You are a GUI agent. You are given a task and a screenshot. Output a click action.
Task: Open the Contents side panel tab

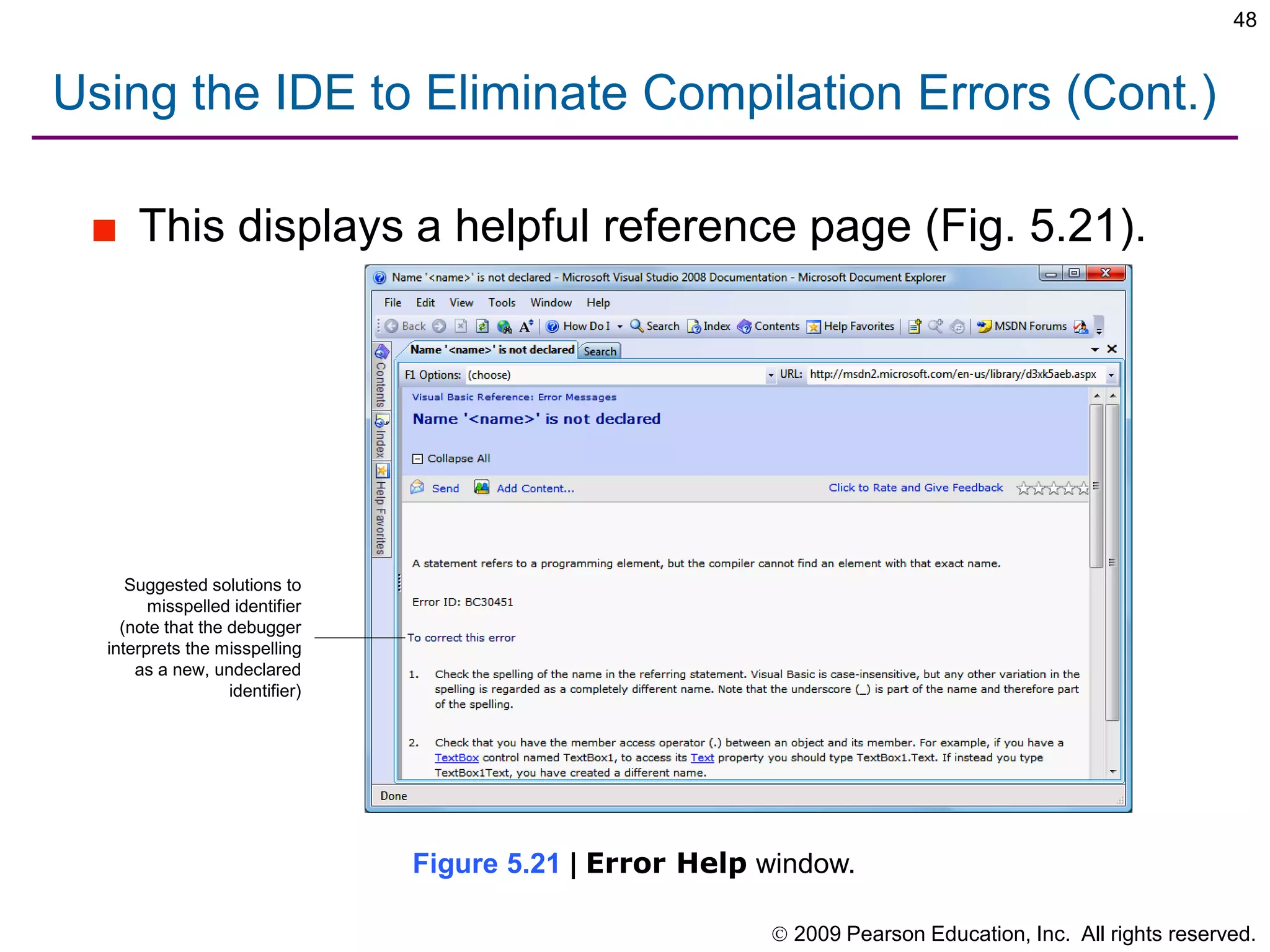381,377
